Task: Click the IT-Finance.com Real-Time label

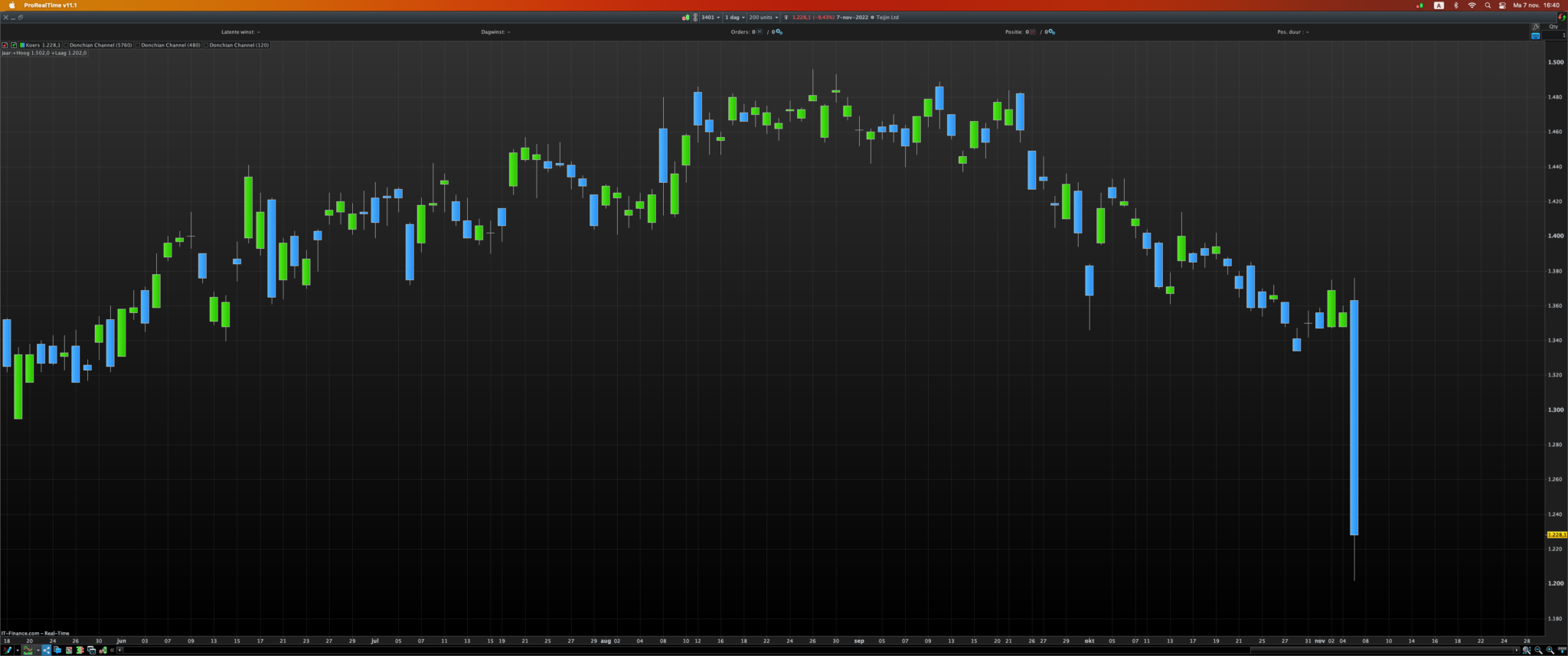Action: click(x=35, y=633)
